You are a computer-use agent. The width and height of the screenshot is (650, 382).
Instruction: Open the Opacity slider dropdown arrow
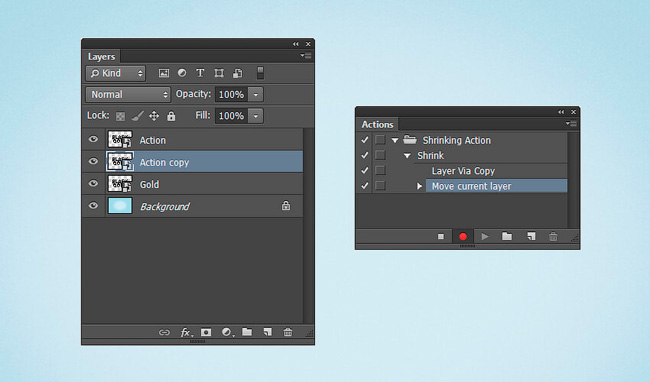256,94
